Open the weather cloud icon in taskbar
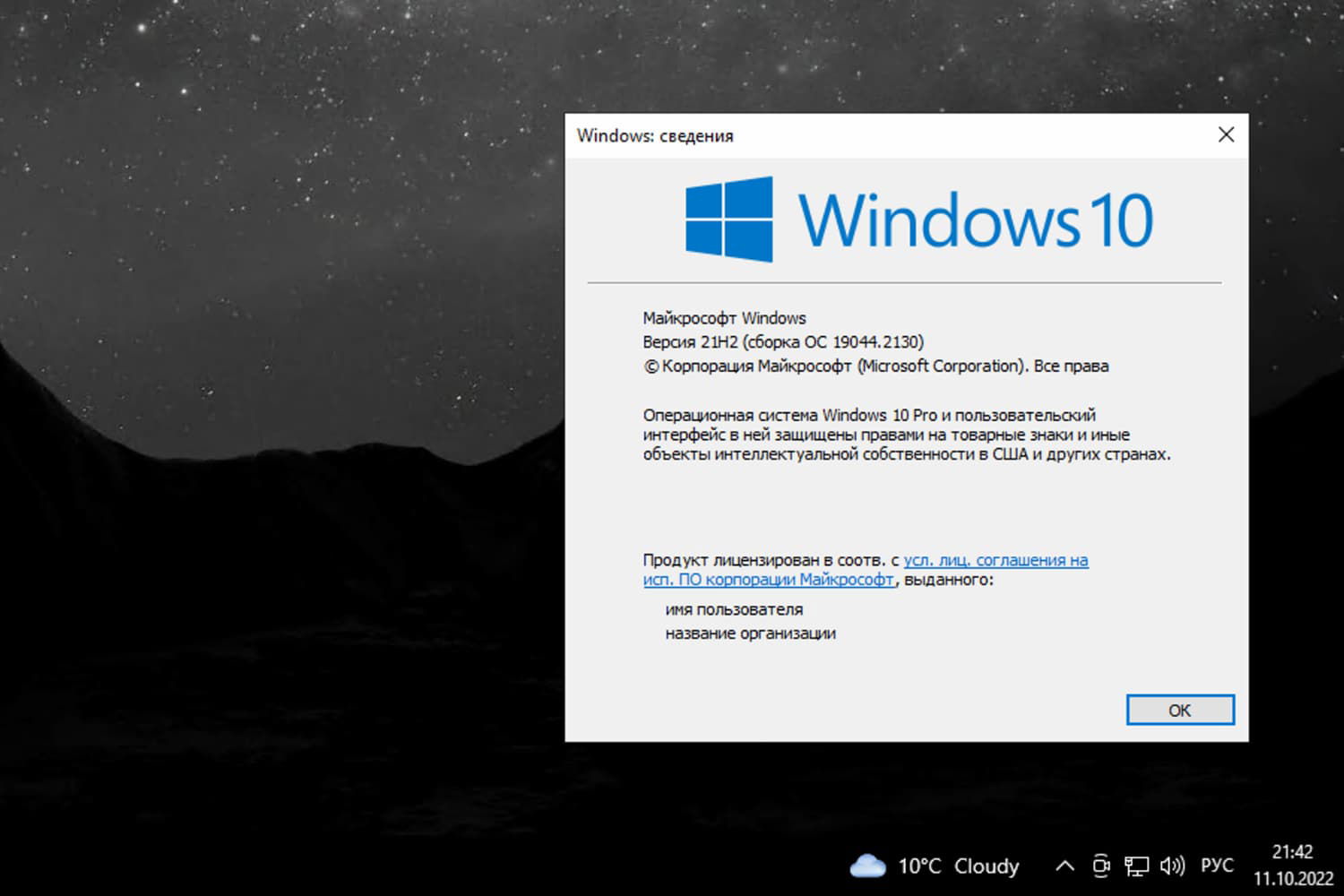 866,866
